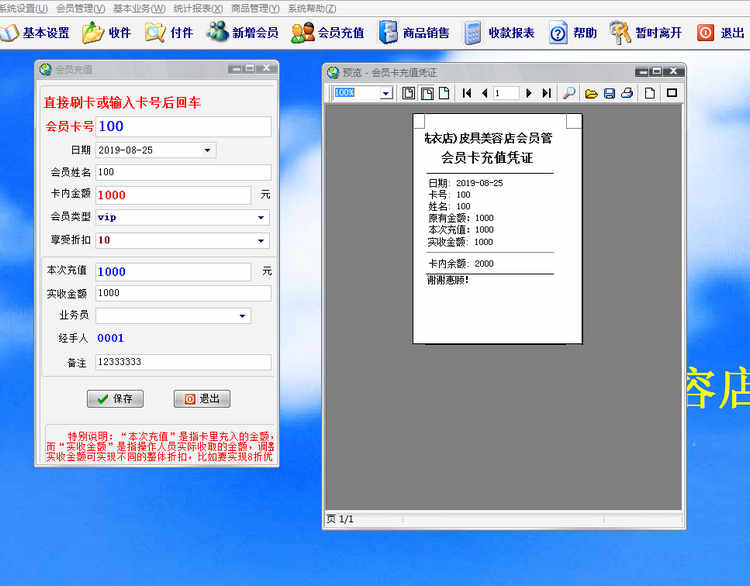This screenshot has width=750, height=586.
Task: Open 商品销售 in the main toolbar
Action: pos(414,33)
